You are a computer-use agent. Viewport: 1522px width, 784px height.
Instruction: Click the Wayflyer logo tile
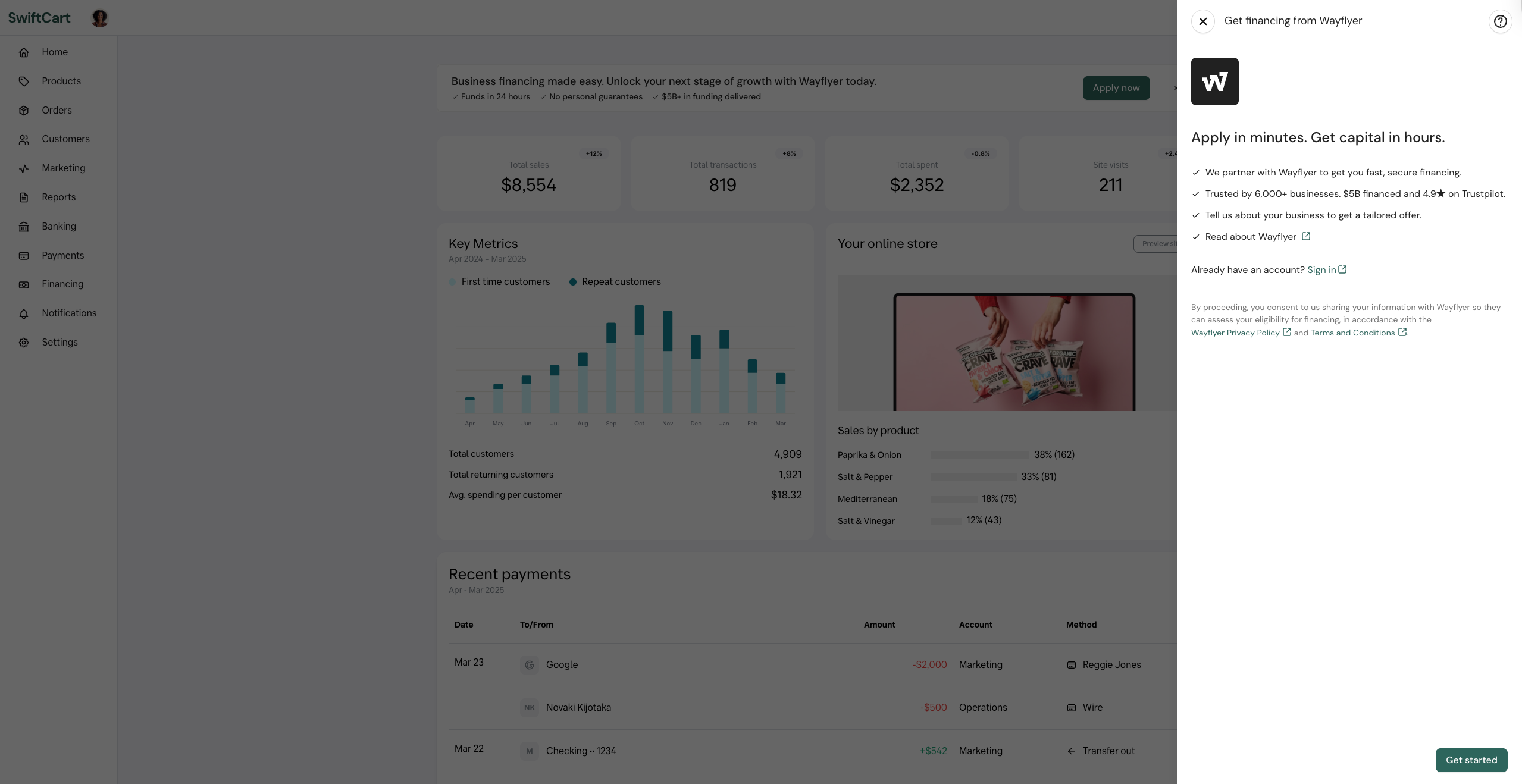[1214, 81]
